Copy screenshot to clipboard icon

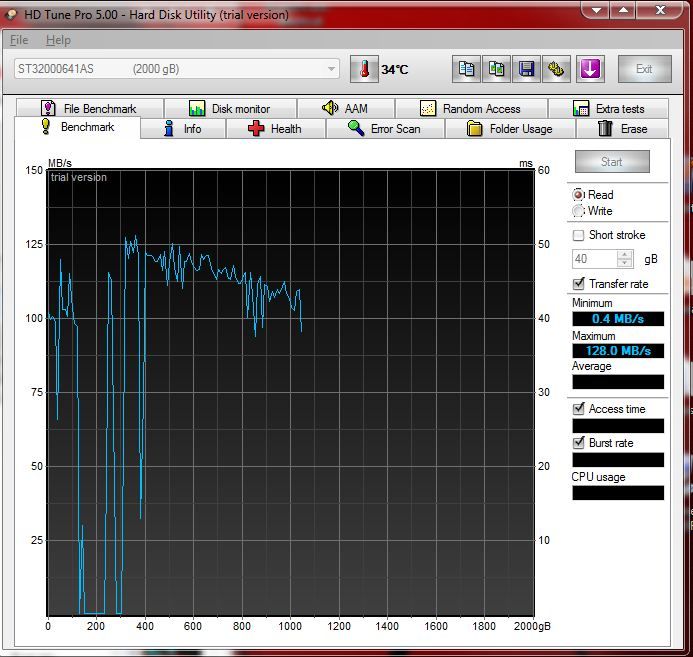click(x=496, y=69)
